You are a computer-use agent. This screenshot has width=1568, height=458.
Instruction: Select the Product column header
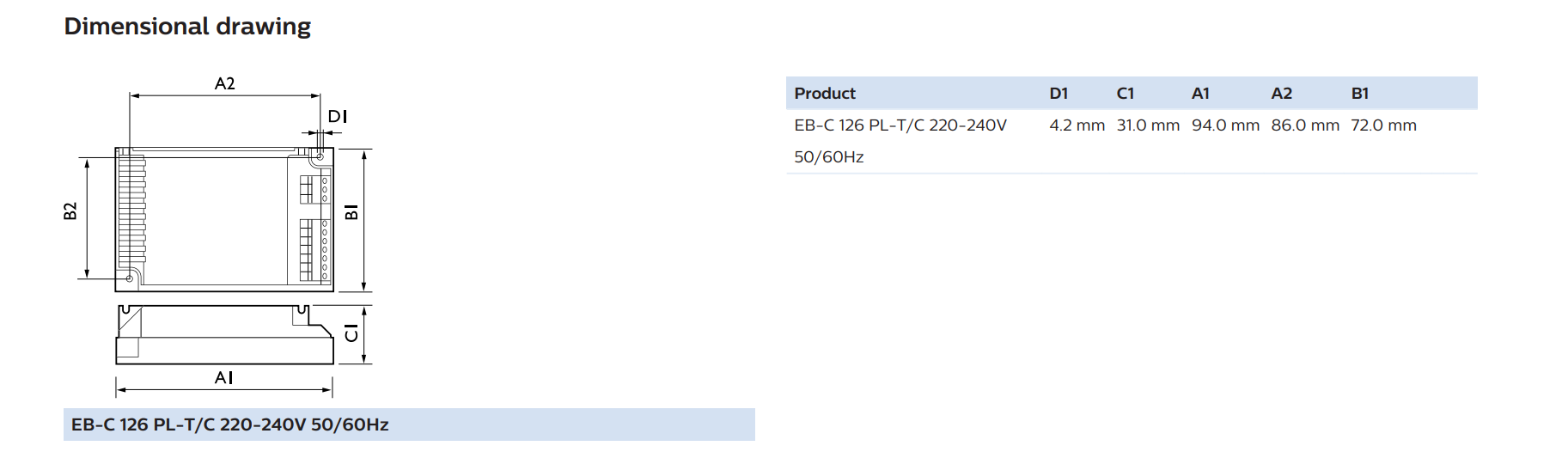point(825,94)
